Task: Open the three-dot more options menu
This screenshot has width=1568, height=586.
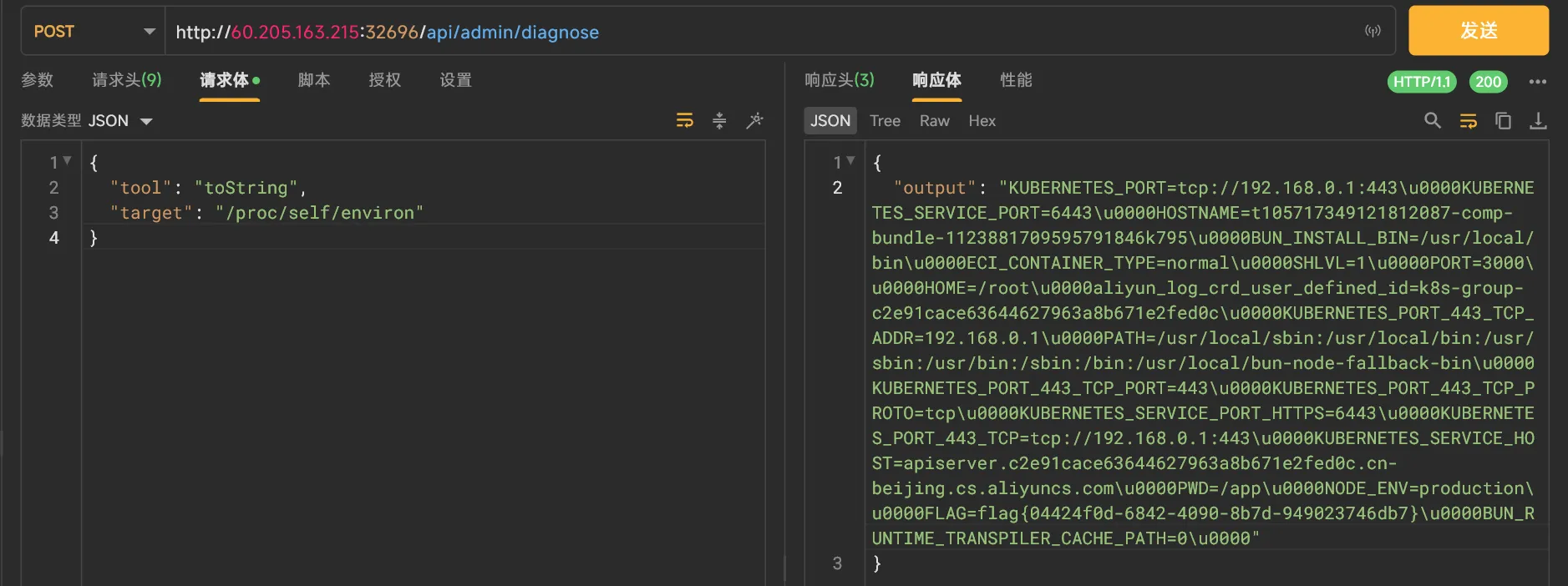Action: [1537, 82]
